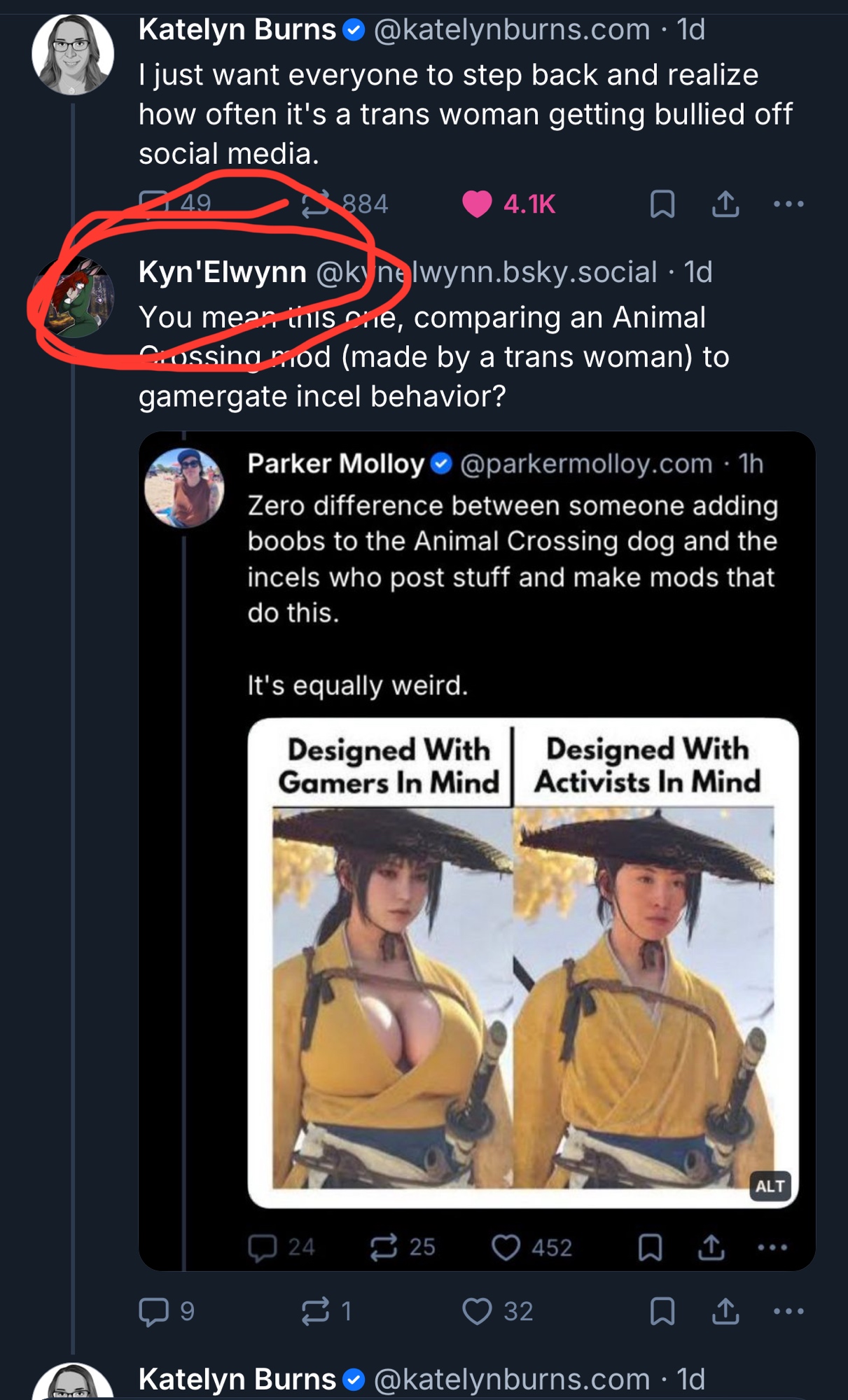Show ALT text for the comparison image
Viewport: 848px width, 1400px height.
770,1186
